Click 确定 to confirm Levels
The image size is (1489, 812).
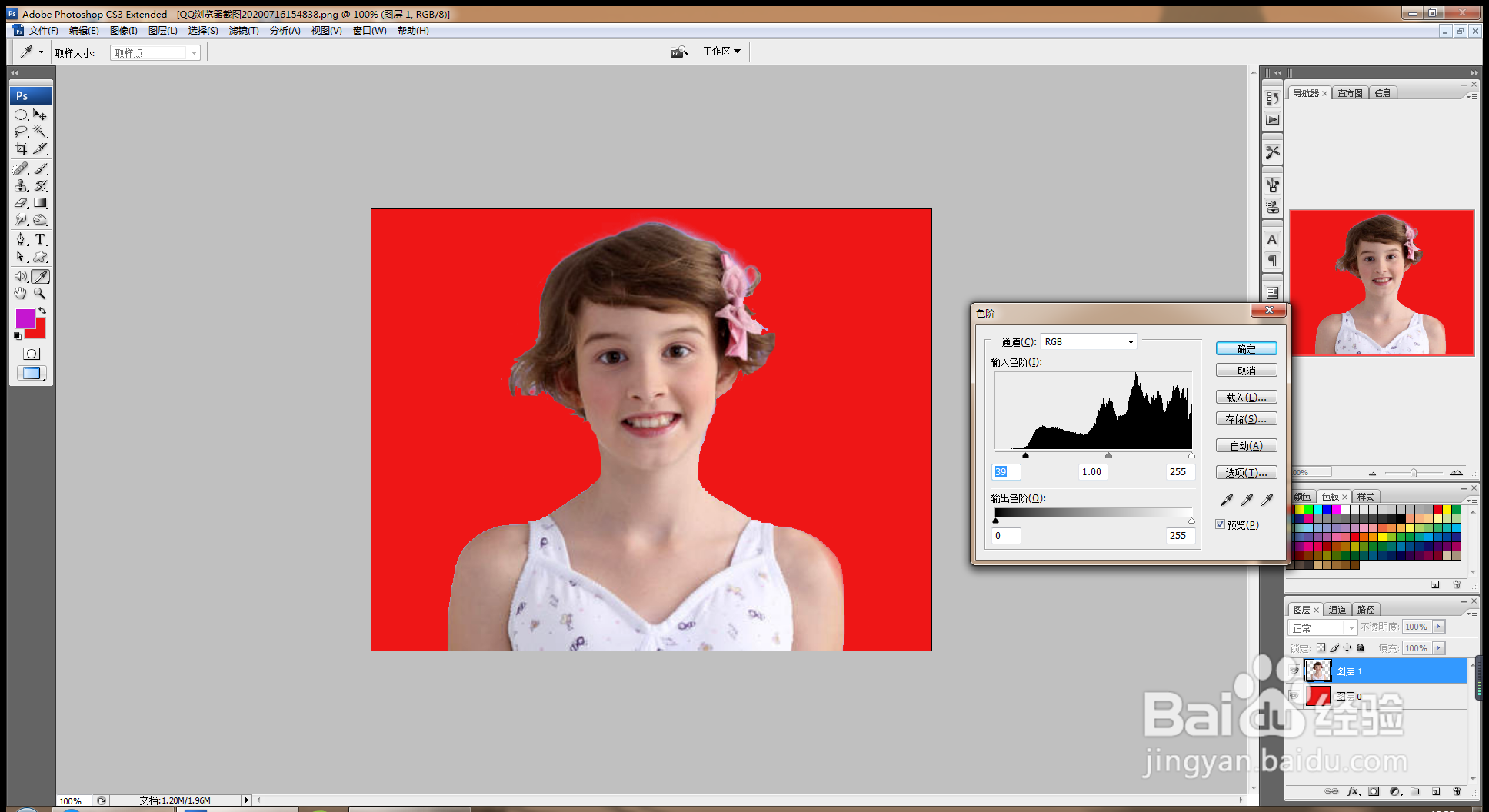[x=1247, y=349]
